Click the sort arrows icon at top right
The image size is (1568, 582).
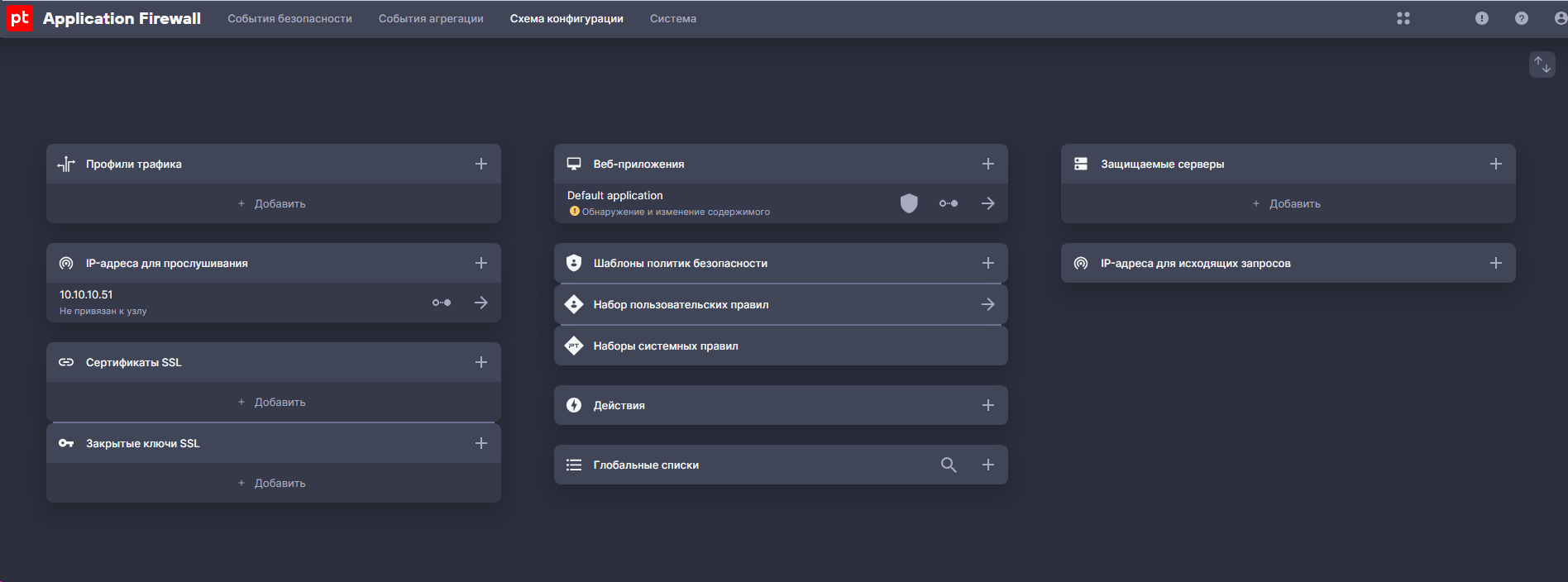1542,64
